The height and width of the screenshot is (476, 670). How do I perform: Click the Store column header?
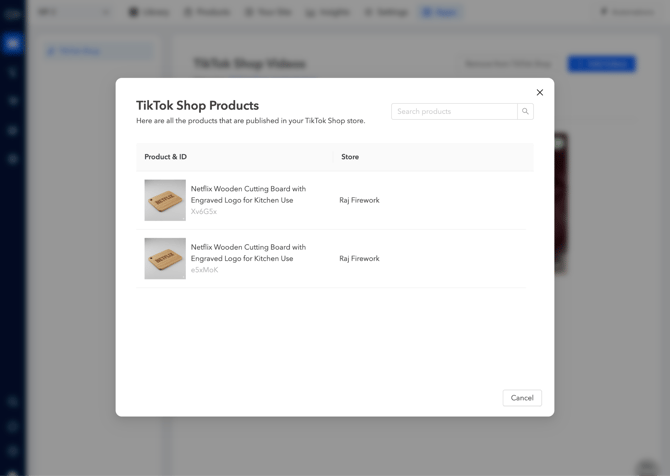[x=350, y=157]
